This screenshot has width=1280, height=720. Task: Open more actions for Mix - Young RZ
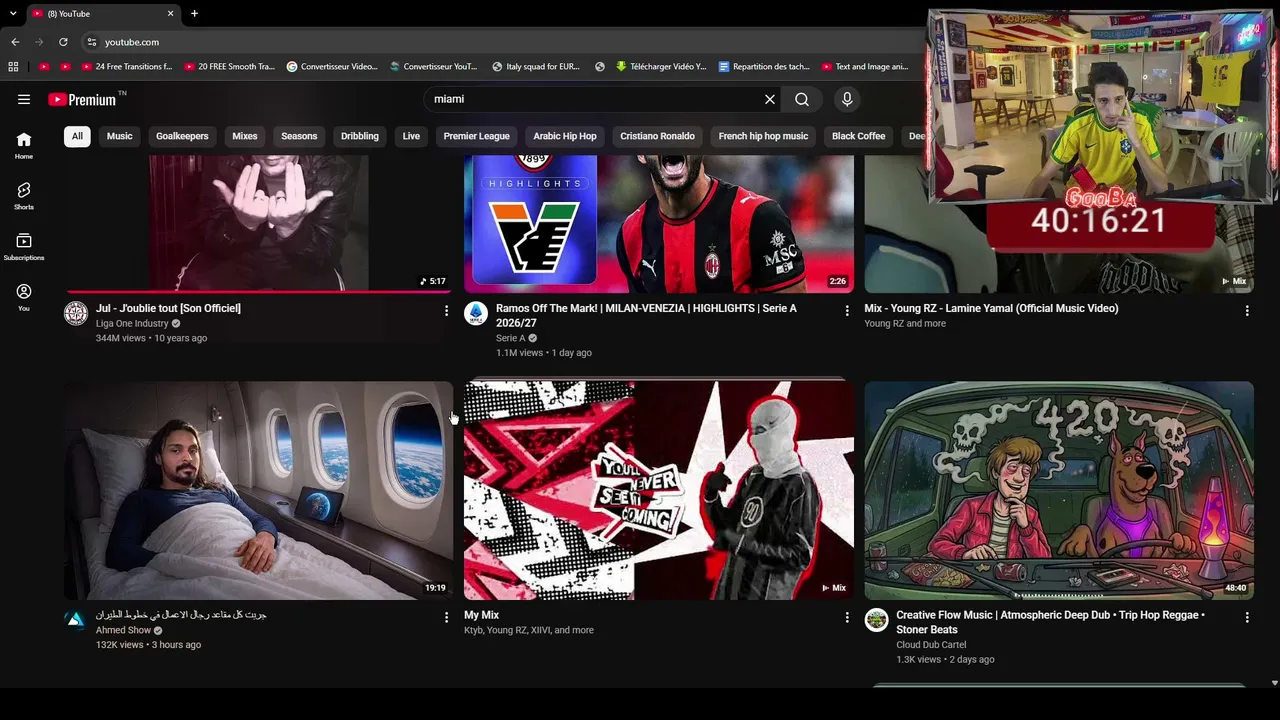[1246, 311]
